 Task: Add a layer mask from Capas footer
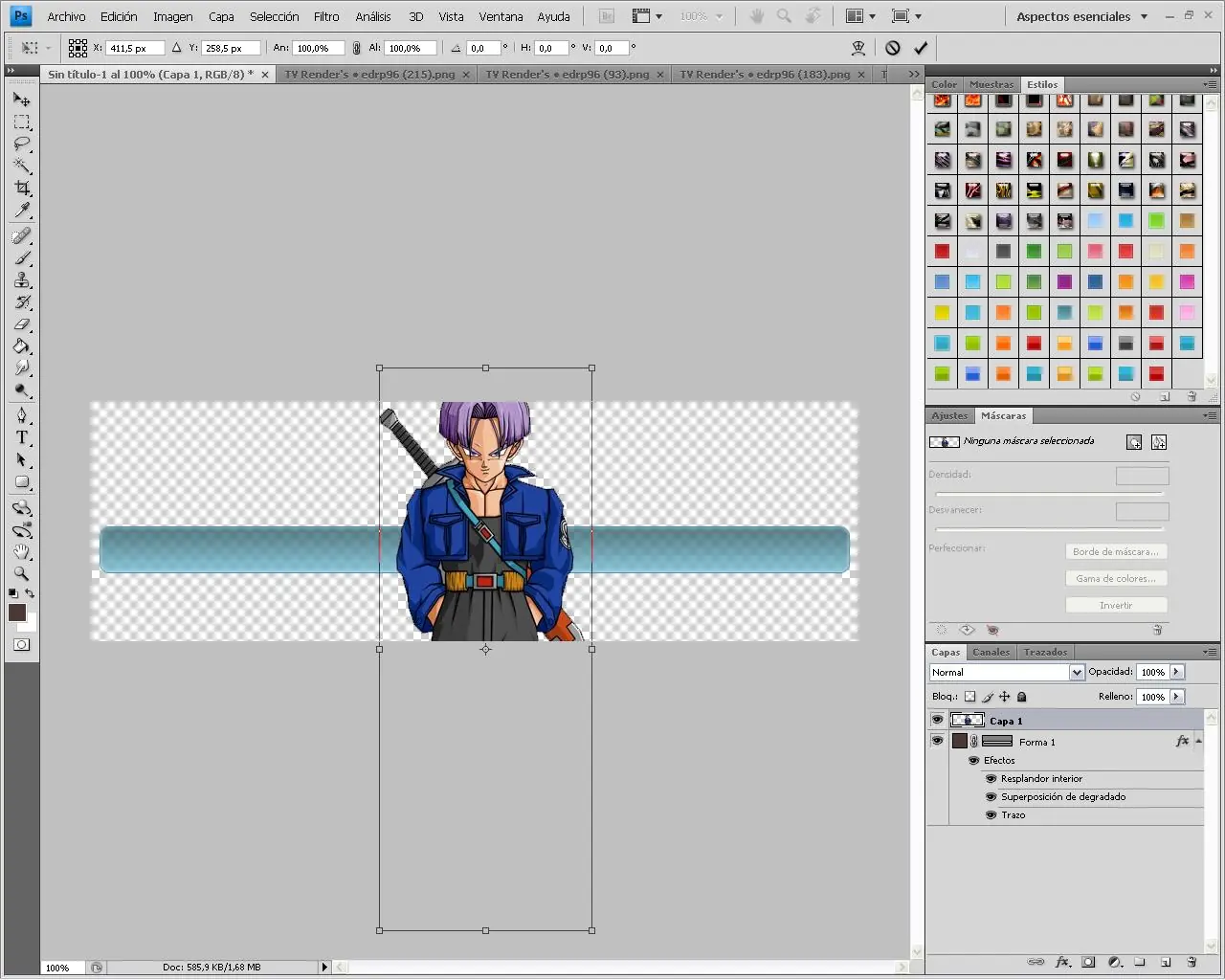coord(1088,962)
